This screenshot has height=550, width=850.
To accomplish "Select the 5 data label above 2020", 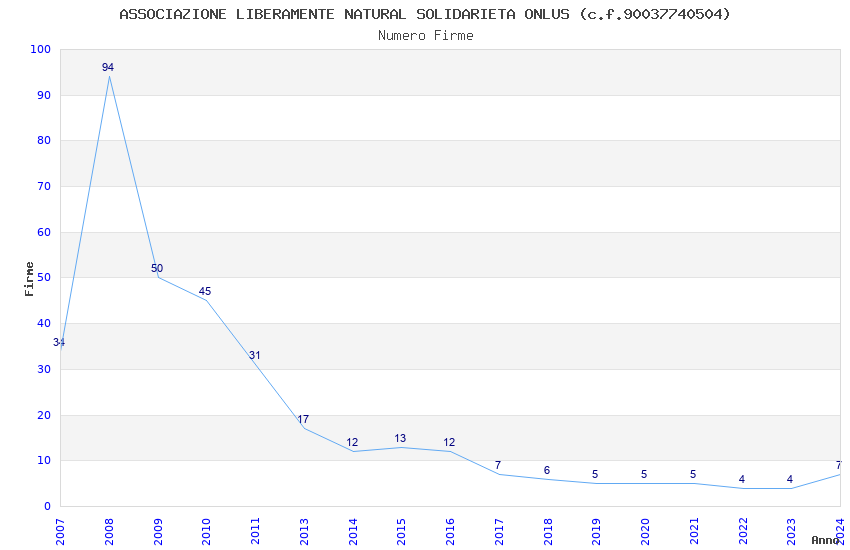I will tap(643, 474).
